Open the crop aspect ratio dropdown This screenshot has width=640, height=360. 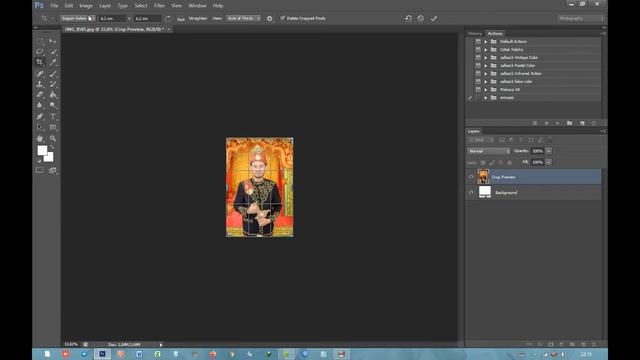point(78,18)
